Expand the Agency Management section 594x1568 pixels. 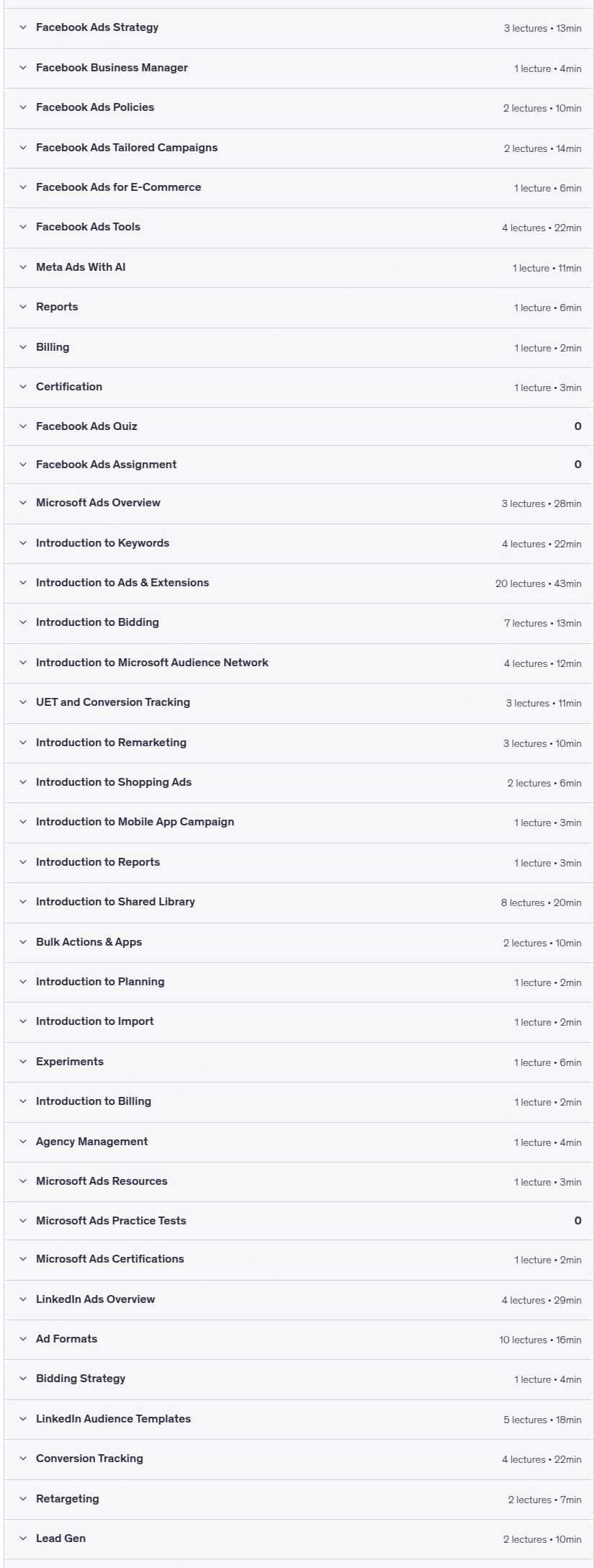pyautogui.click(x=299, y=1142)
